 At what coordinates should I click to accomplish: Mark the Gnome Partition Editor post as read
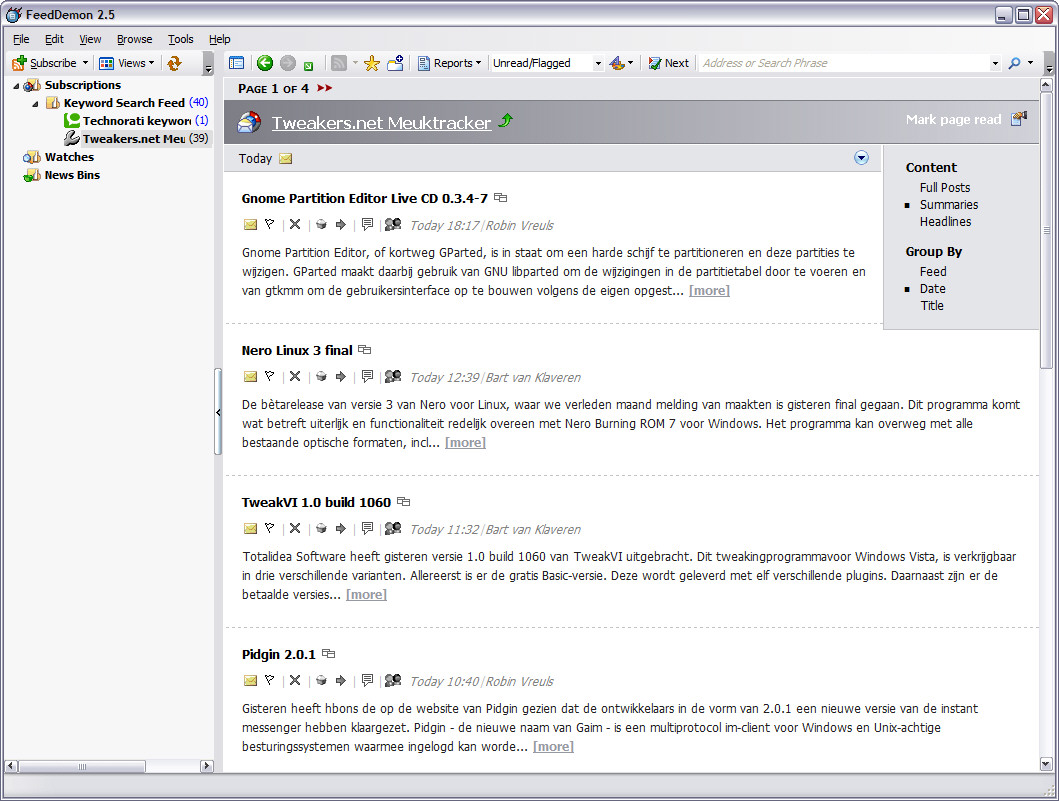click(x=250, y=224)
